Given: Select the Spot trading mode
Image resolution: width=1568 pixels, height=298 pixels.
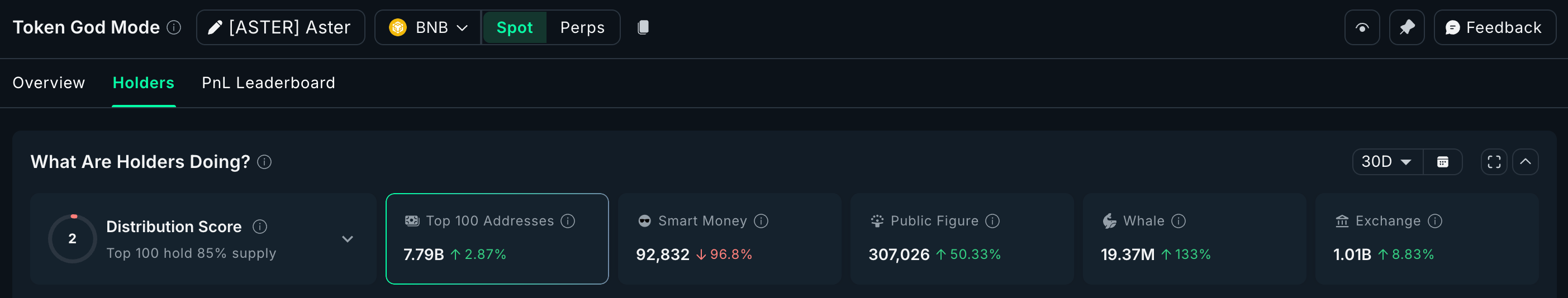Looking at the screenshot, I should (514, 27).
